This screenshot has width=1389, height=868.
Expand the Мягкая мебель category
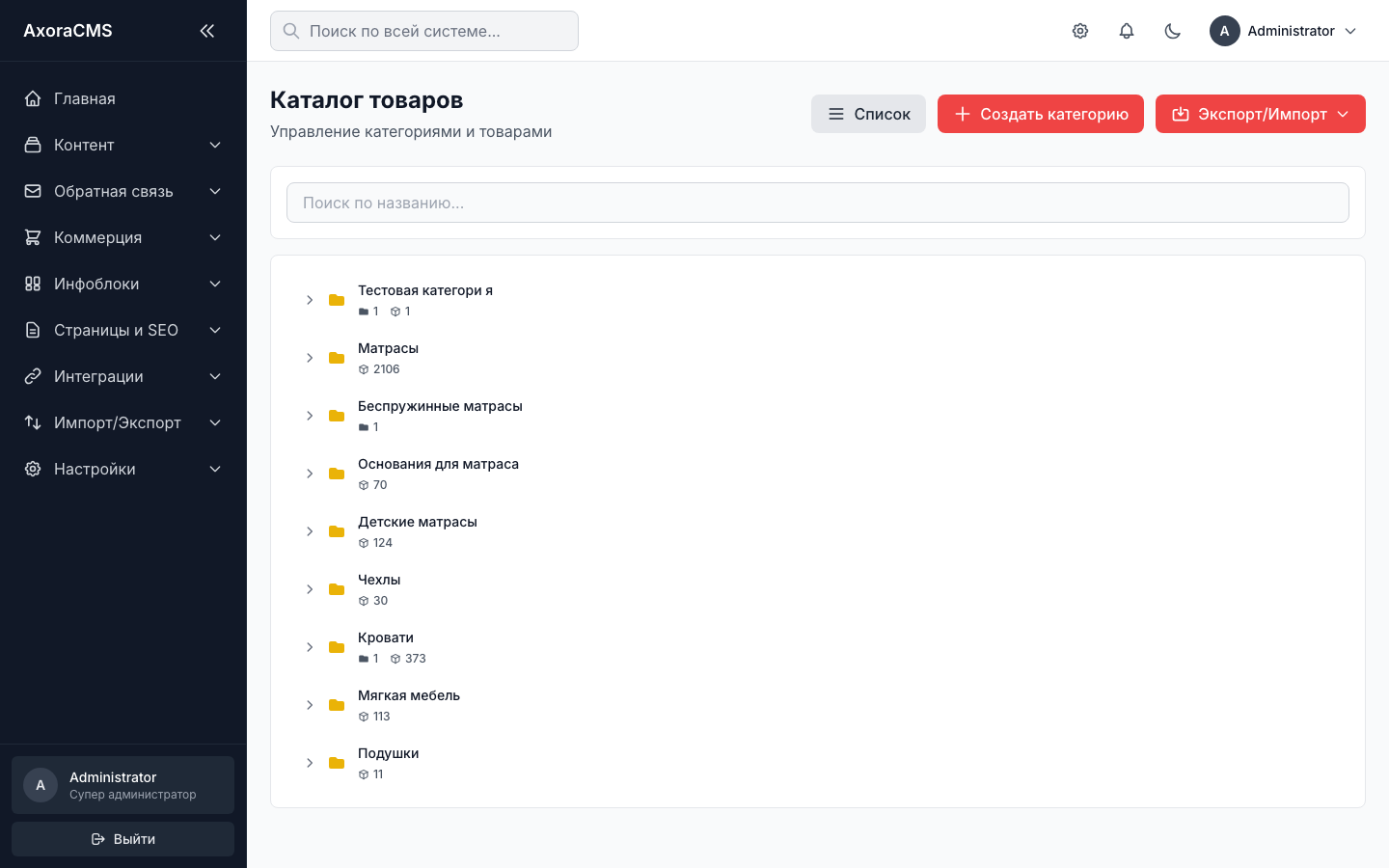click(310, 705)
